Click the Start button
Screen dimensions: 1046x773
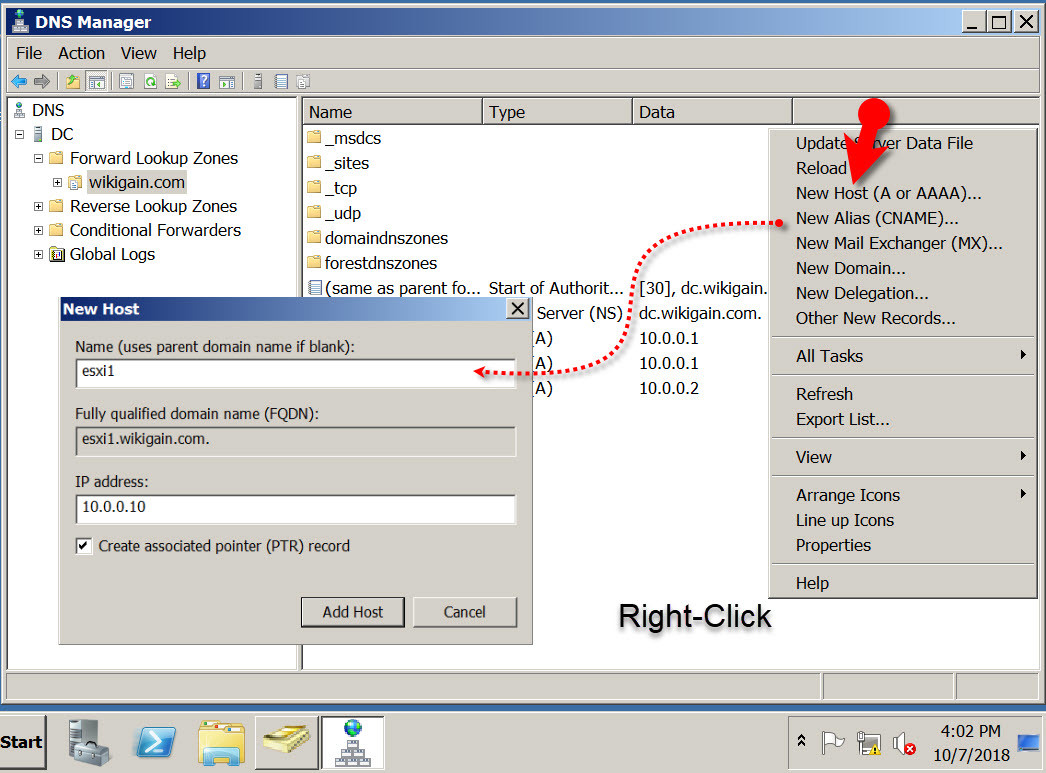coord(23,742)
